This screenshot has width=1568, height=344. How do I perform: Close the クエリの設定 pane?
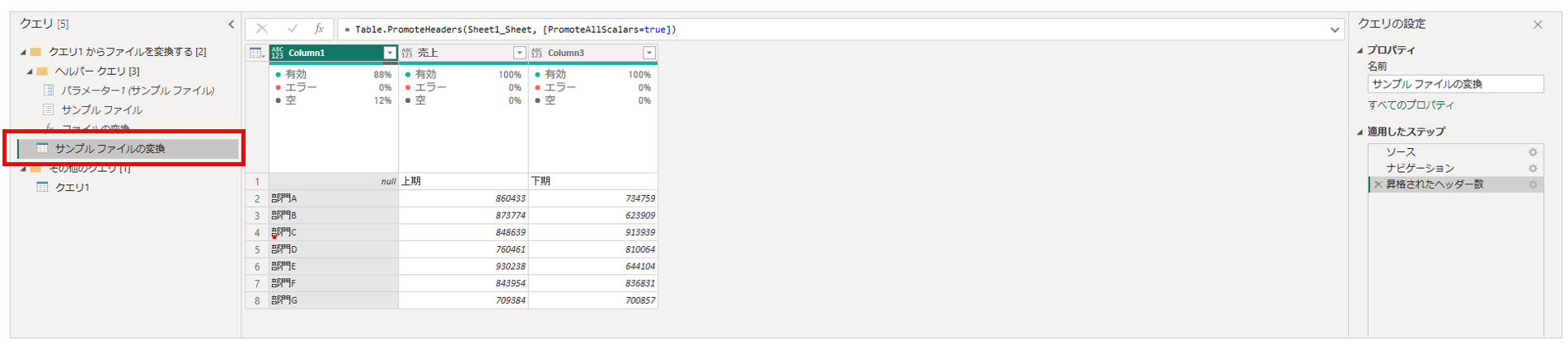click(x=1538, y=25)
